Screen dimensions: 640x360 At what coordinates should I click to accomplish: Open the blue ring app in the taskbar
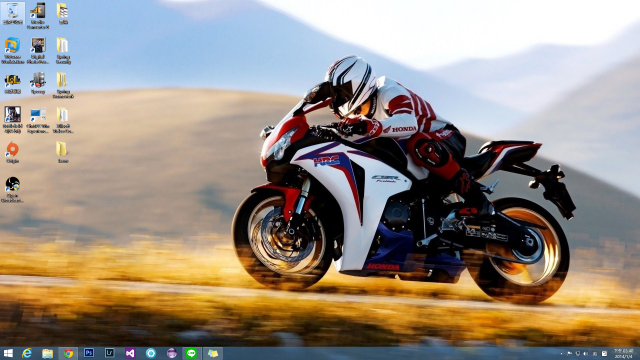click(151, 353)
